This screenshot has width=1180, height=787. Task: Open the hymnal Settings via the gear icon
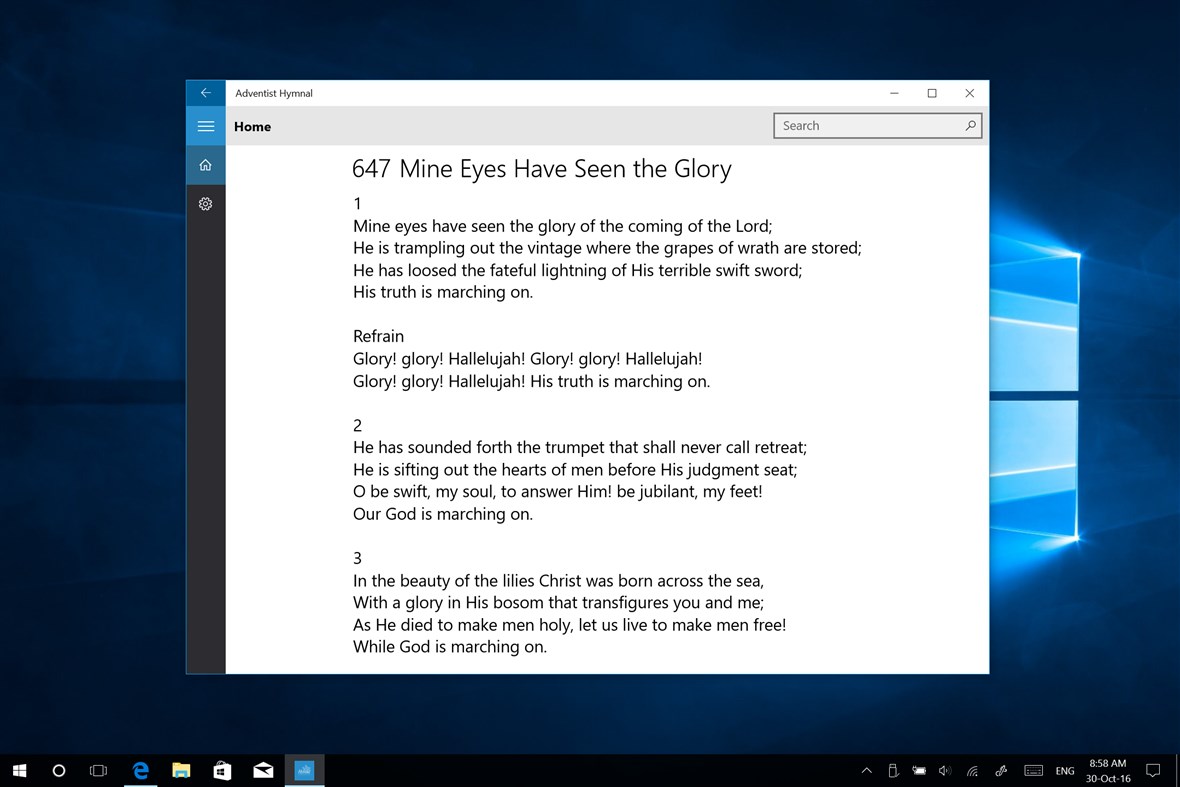(x=206, y=203)
